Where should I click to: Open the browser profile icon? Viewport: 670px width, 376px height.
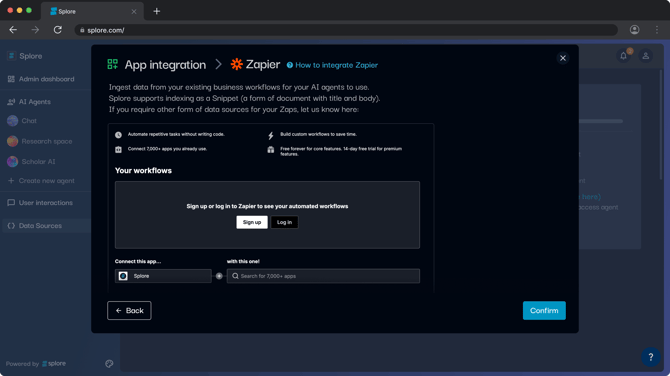pyautogui.click(x=635, y=30)
